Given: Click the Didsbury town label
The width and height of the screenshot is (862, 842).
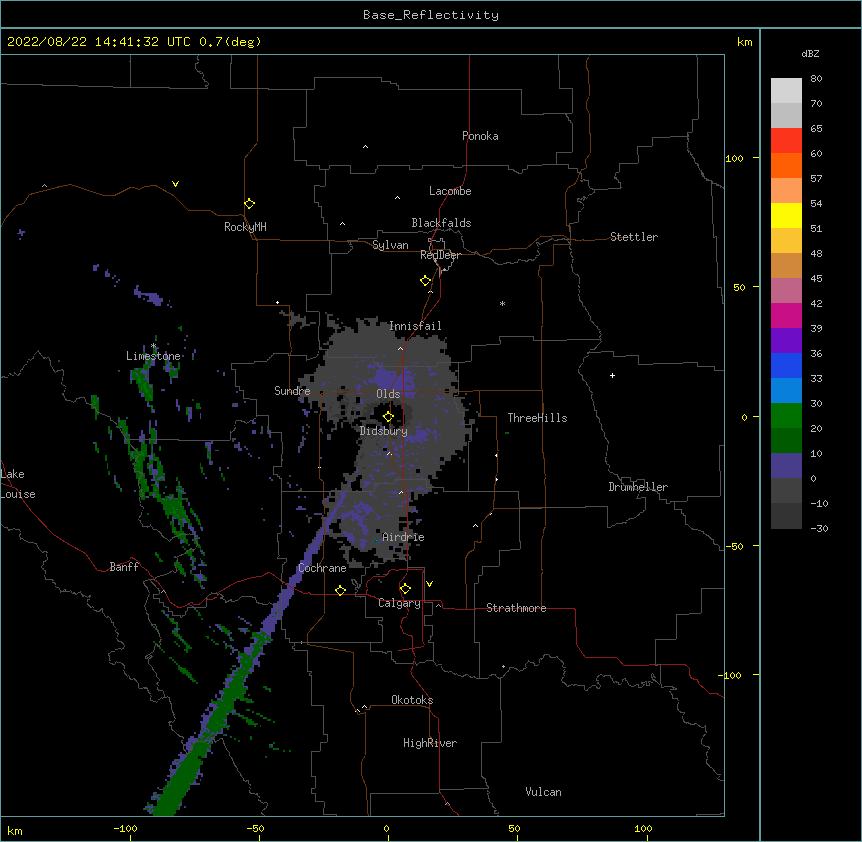Looking at the screenshot, I should tap(384, 431).
